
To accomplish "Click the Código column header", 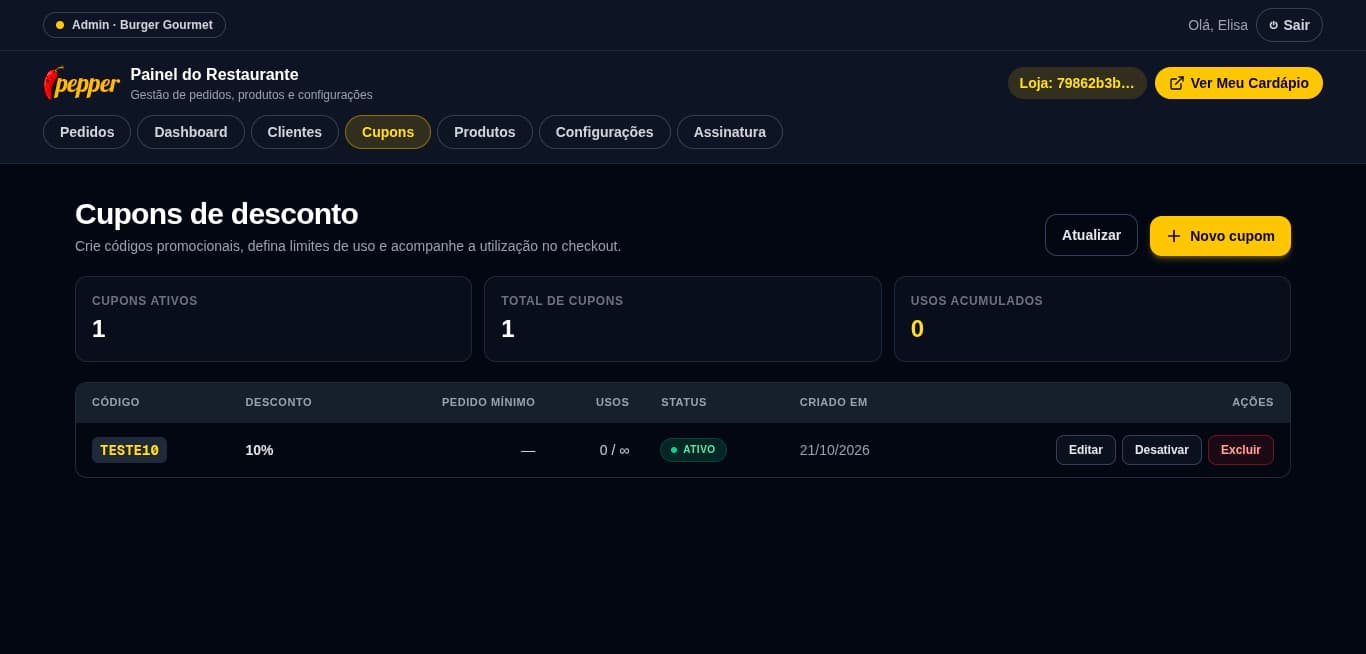I will tap(116, 402).
